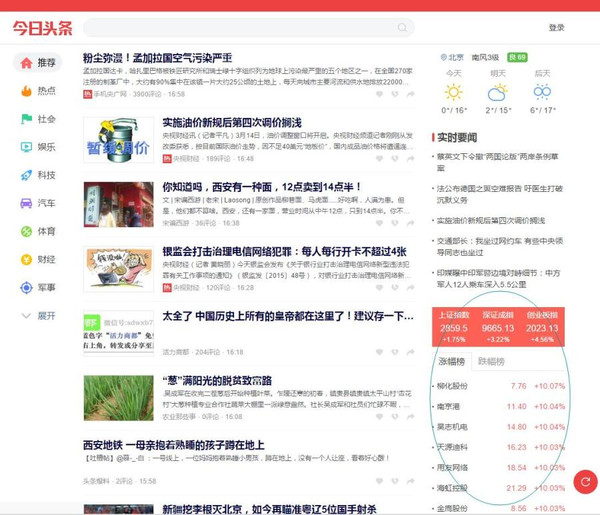
Task: Select stock row 用友网络
Action: pos(499,468)
